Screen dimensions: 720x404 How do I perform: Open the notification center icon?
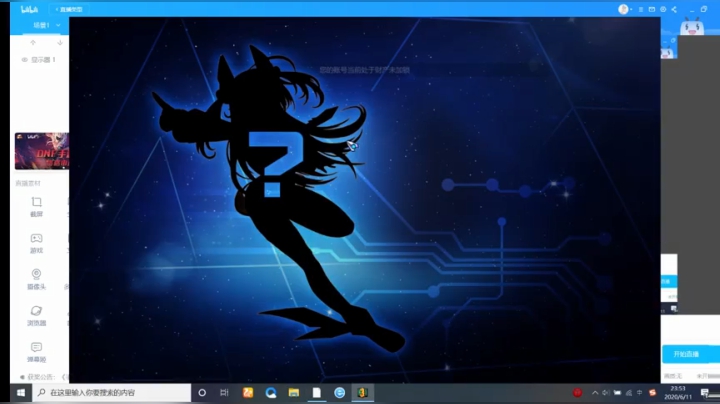tap(705, 393)
